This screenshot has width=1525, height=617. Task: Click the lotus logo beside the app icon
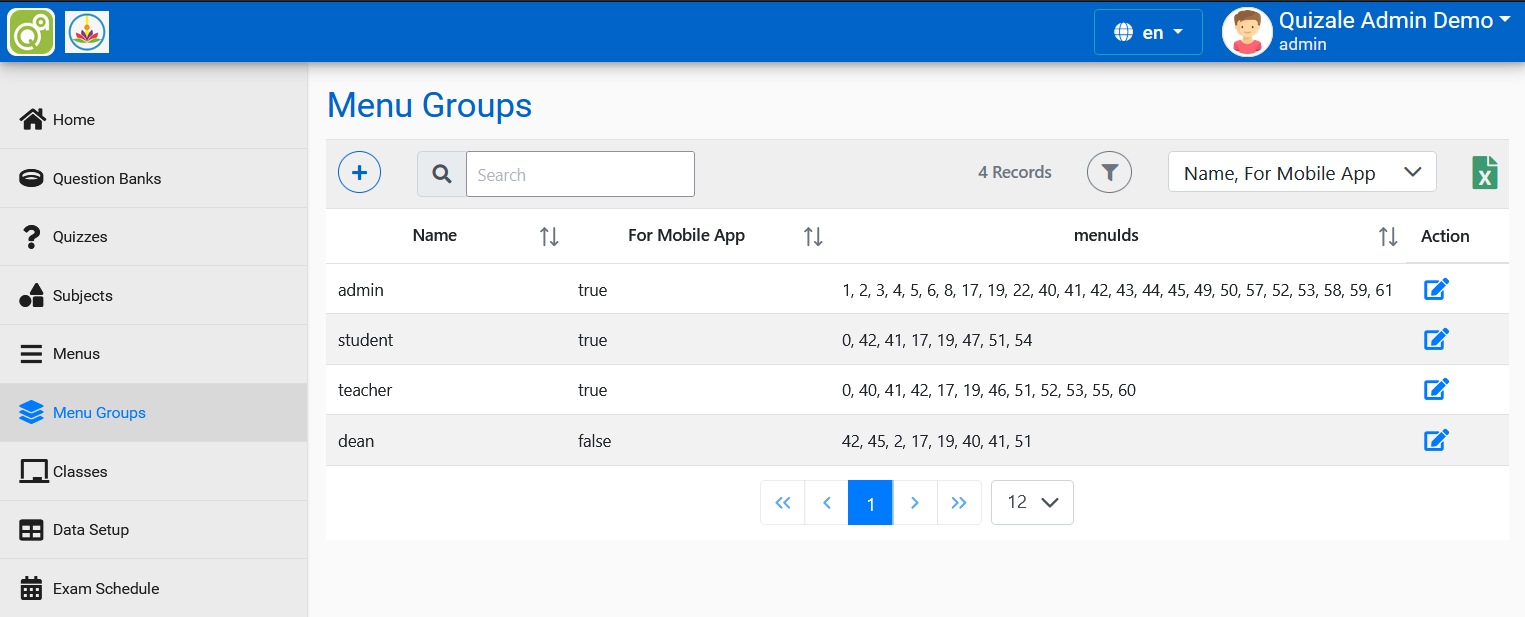(x=87, y=31)
